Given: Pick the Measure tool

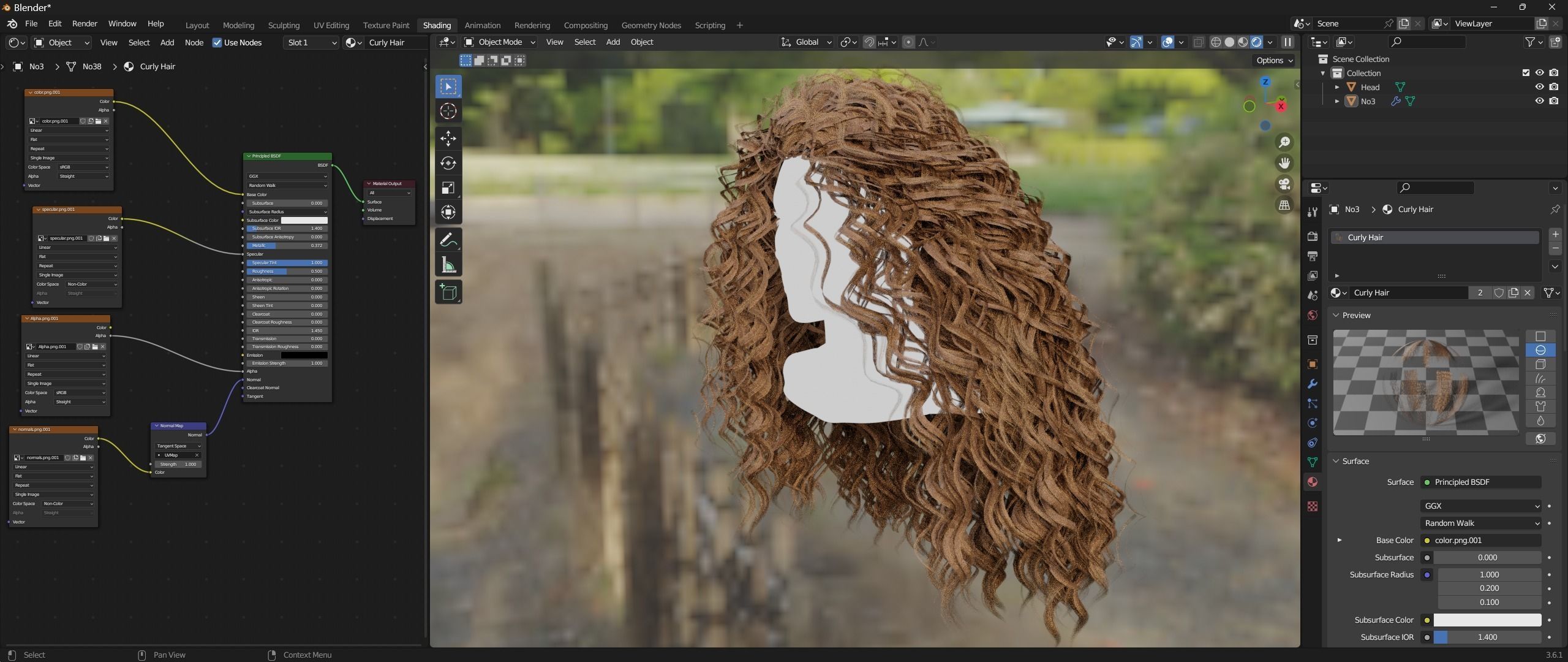Looking at the screenshot, I should [x=448, y=265].
